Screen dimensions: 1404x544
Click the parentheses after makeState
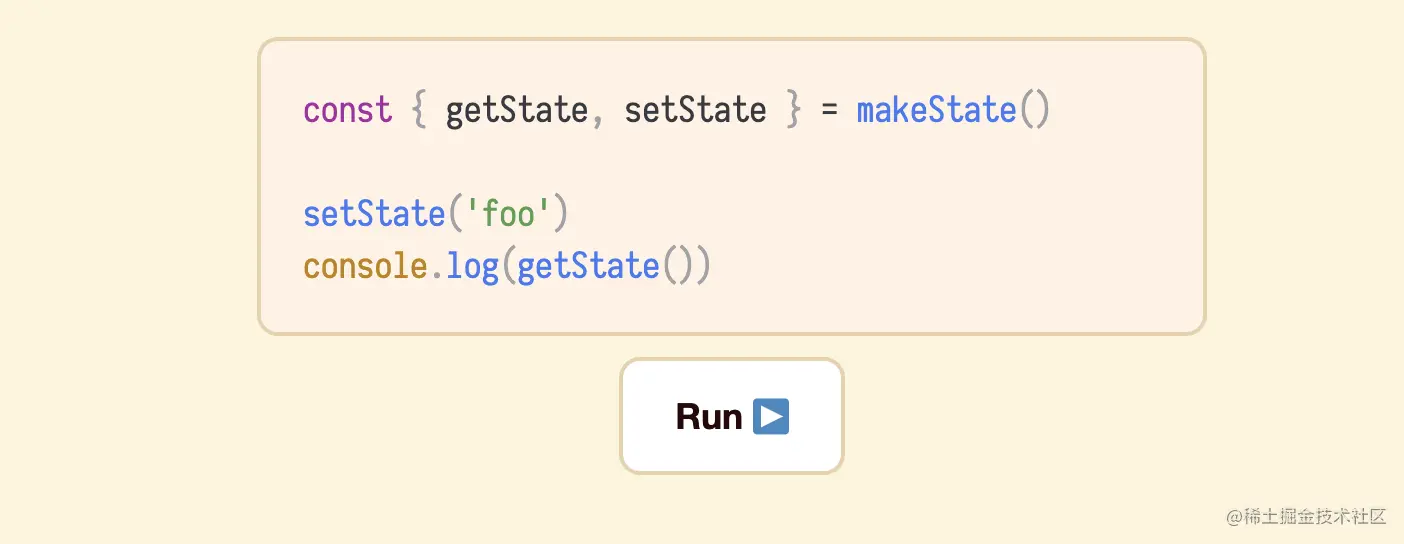(x=1034, y=109)
